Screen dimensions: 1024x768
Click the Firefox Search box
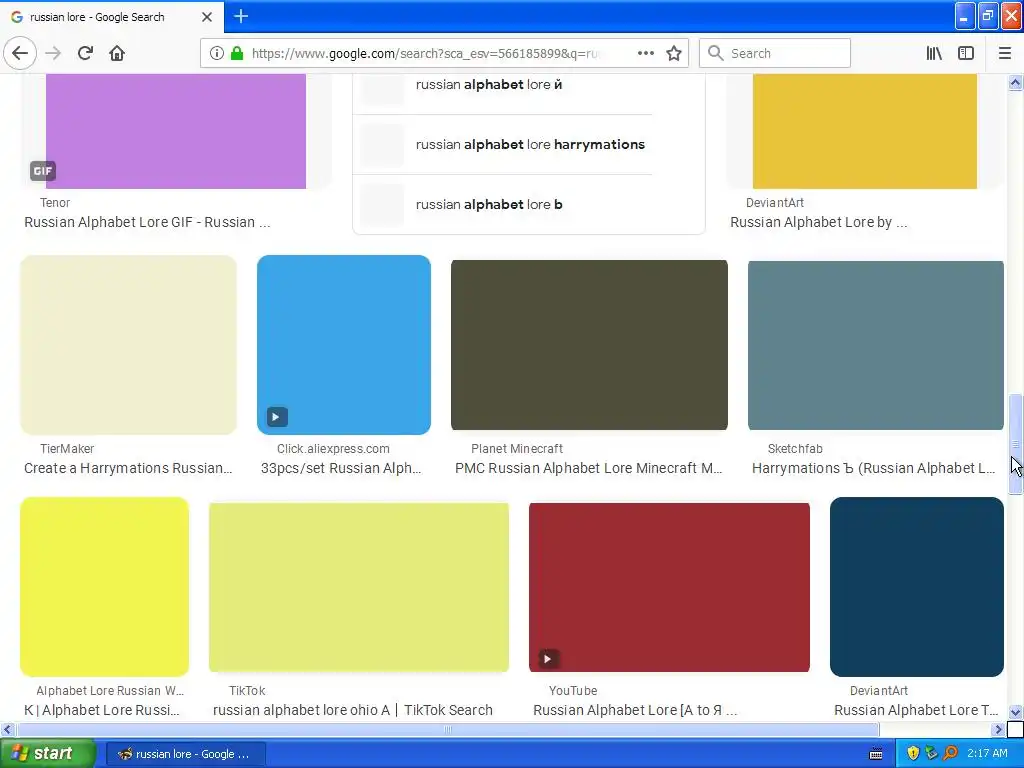[775, 53]
